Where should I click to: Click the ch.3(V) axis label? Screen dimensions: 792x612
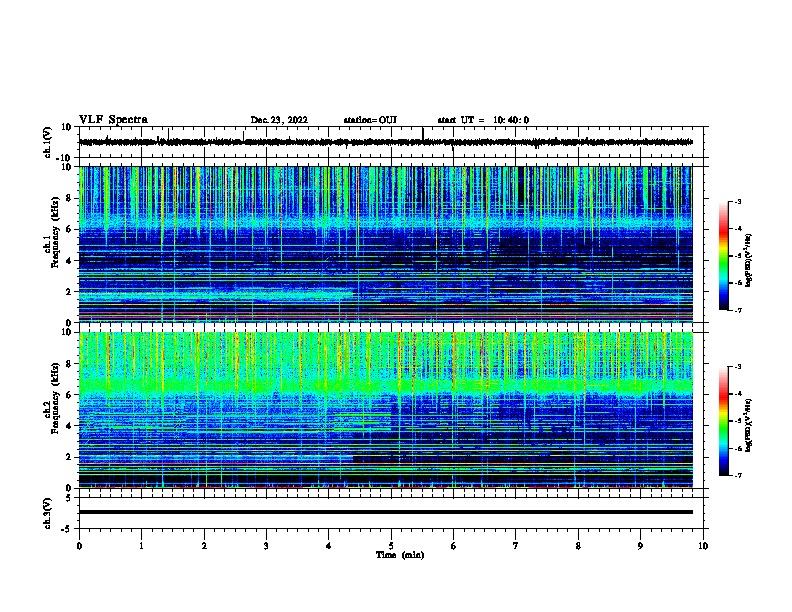coord(48,513)
